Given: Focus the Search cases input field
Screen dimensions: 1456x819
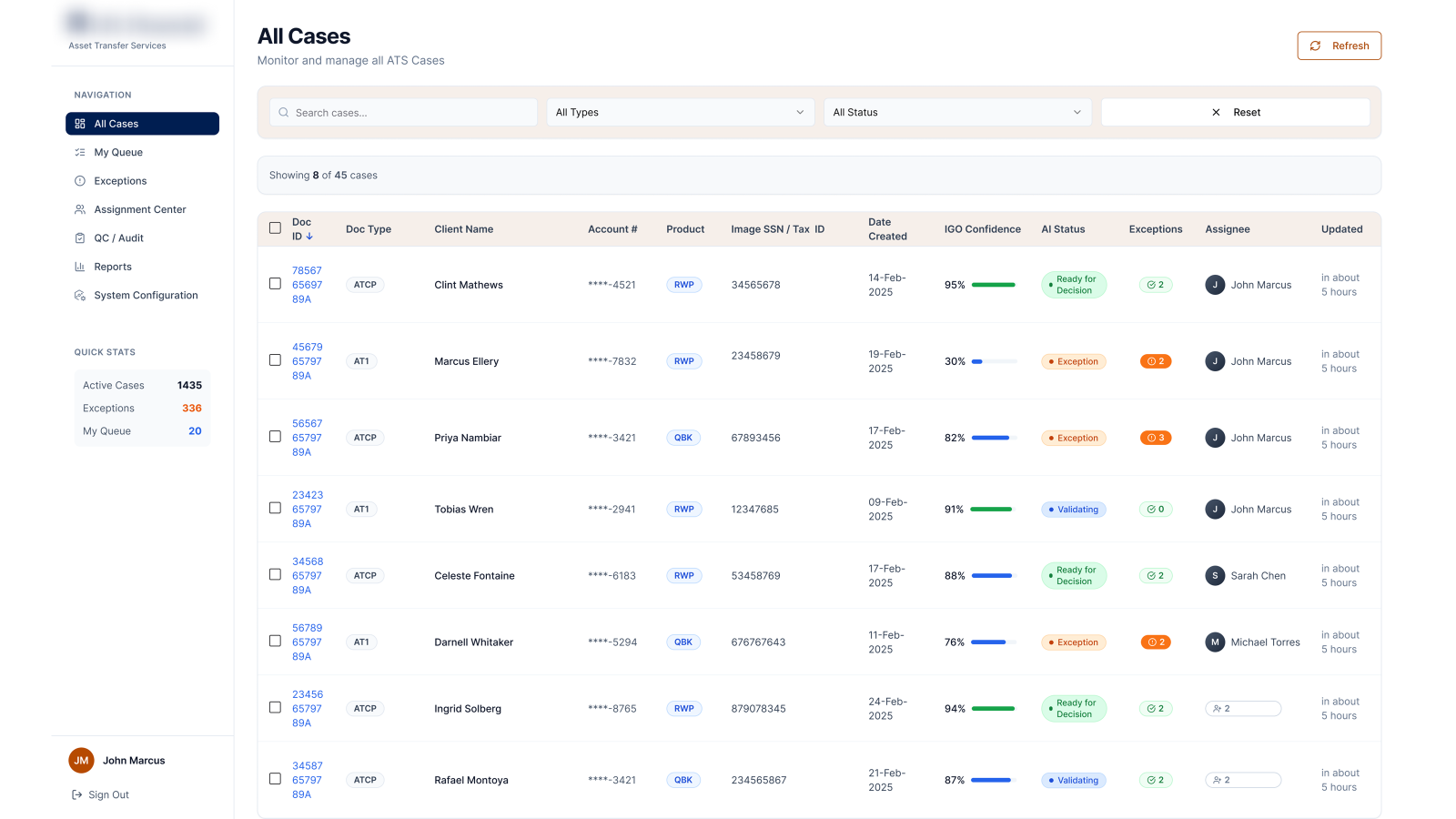Looking at the screenshot, I should tap(403, 113).
